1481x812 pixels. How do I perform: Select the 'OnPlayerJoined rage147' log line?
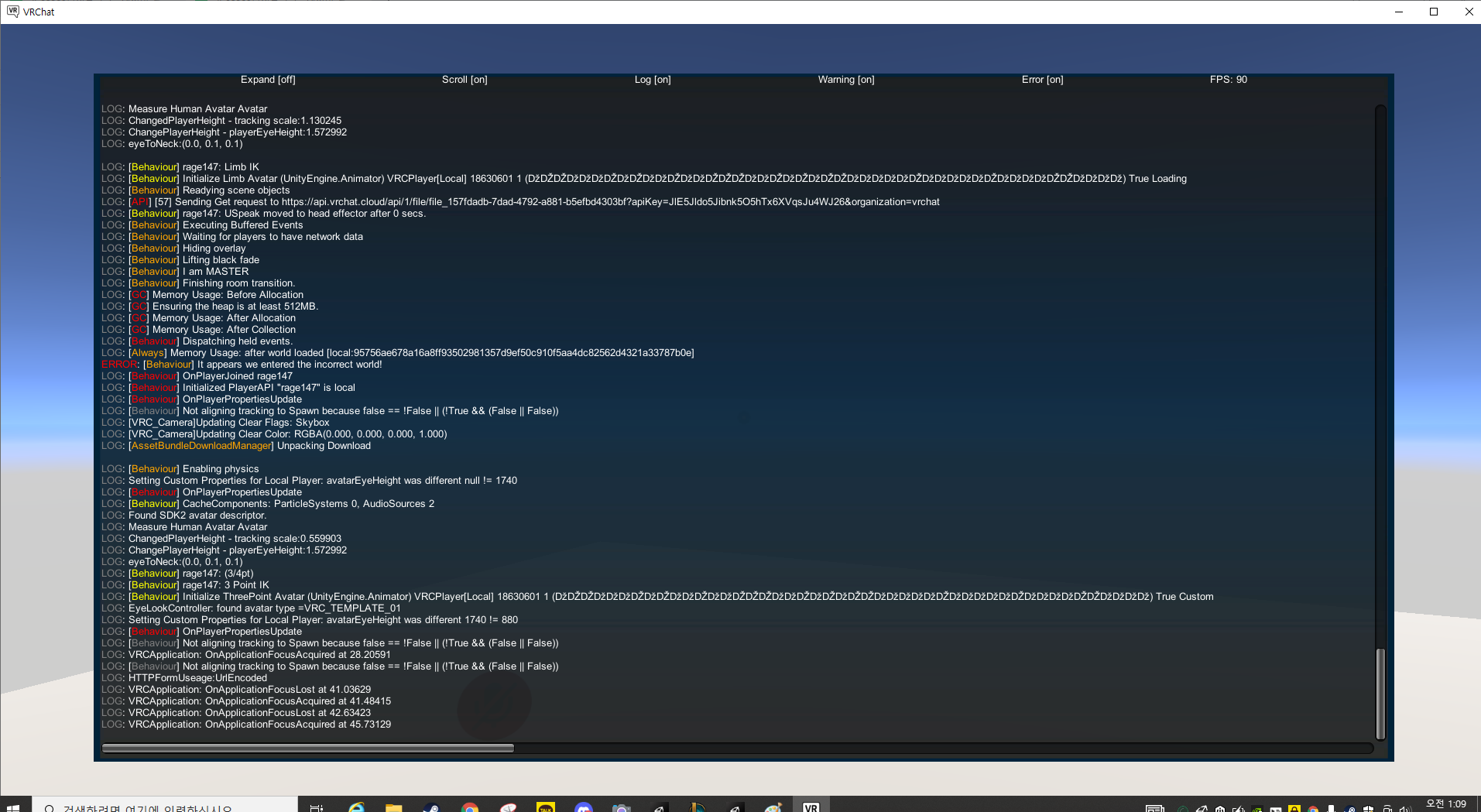pos(197,376)
